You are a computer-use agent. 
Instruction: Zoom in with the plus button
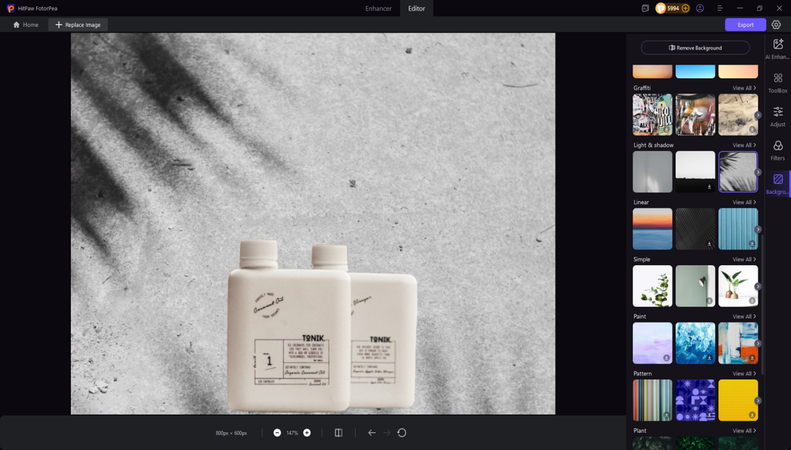pyautogui.click(x=307, y=433)
